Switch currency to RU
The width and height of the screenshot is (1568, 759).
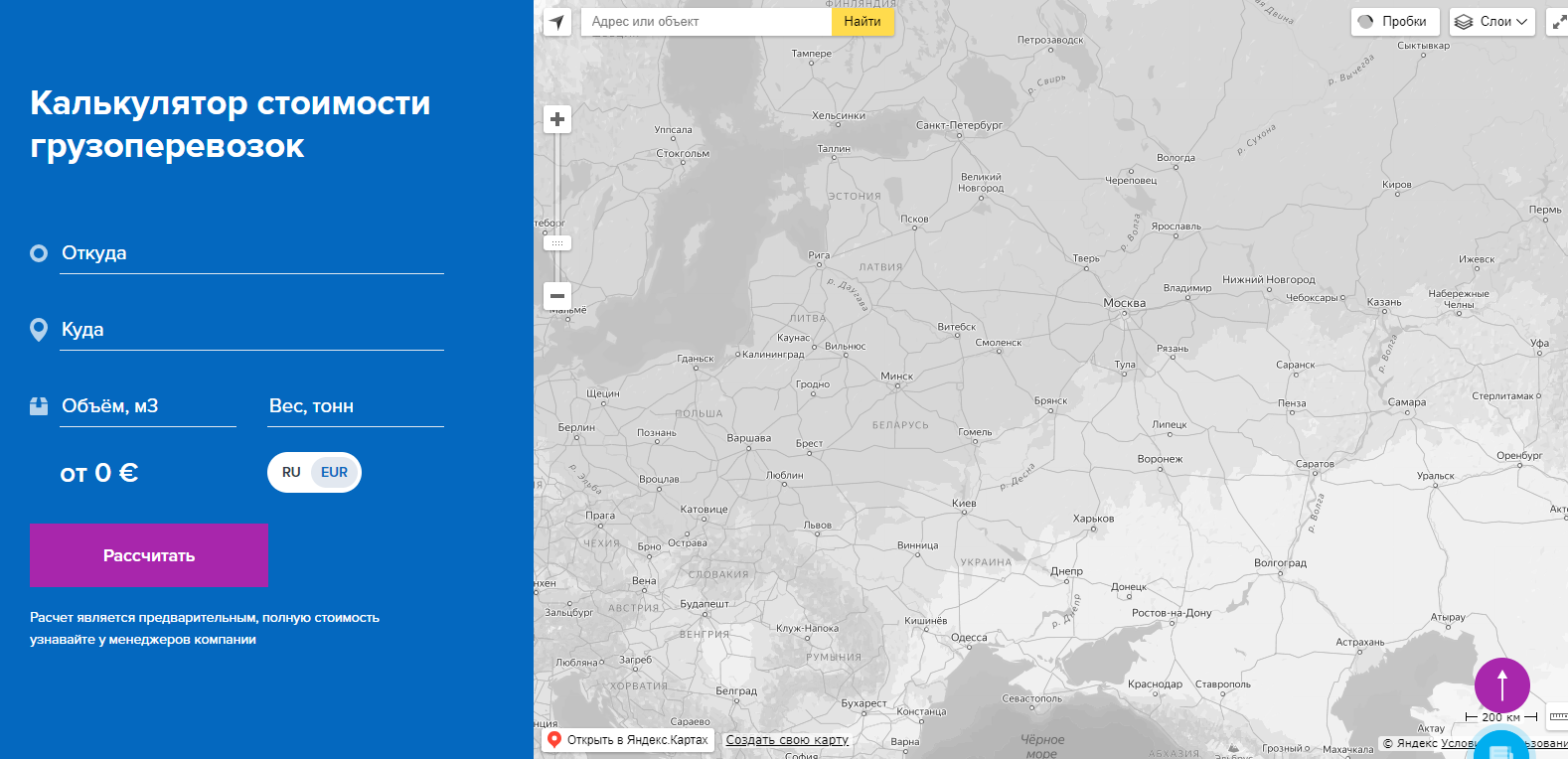tap(291, 473)
